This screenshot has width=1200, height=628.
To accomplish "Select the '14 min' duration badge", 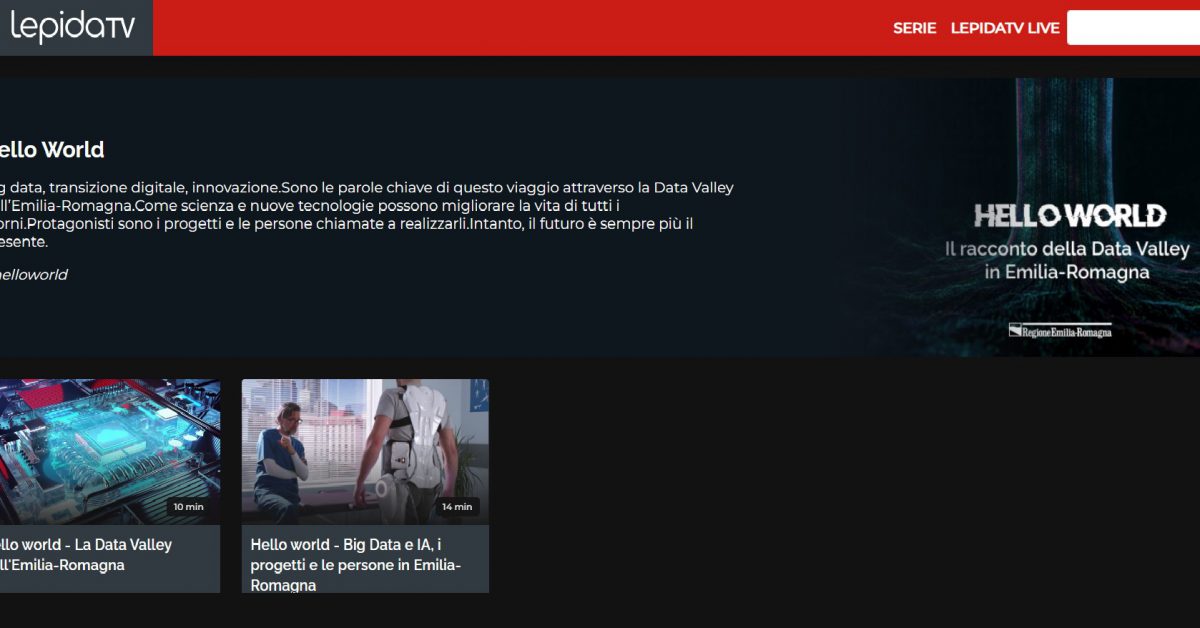I will 457,507.
